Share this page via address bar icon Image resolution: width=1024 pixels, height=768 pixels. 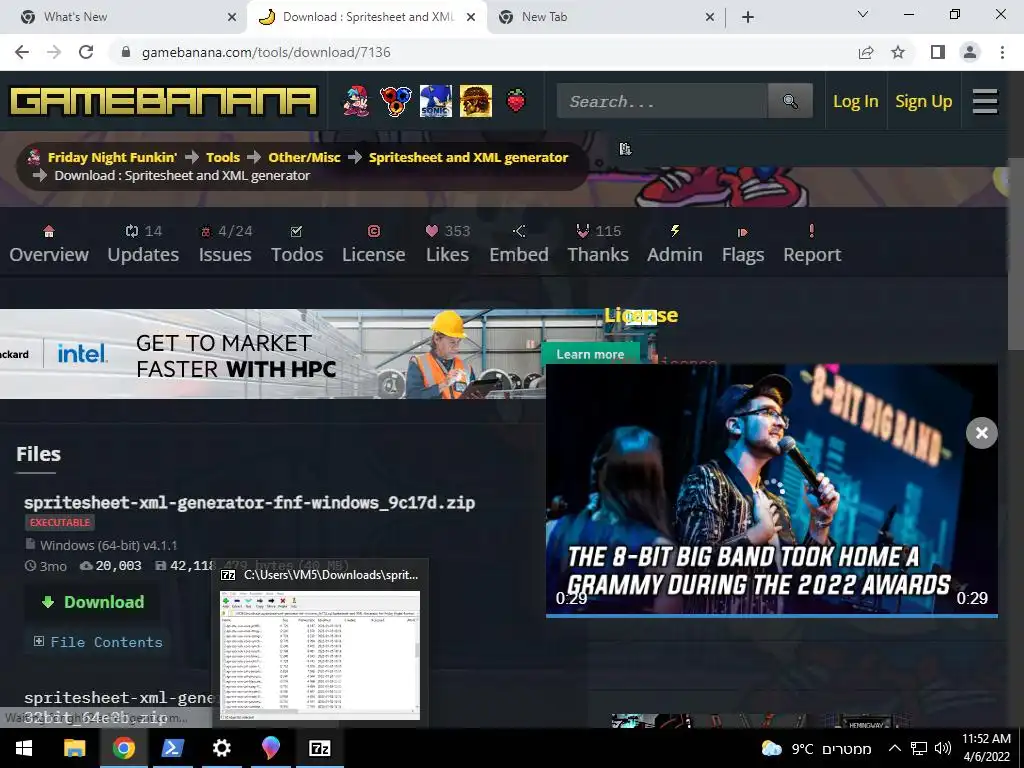tap(866, 52)
